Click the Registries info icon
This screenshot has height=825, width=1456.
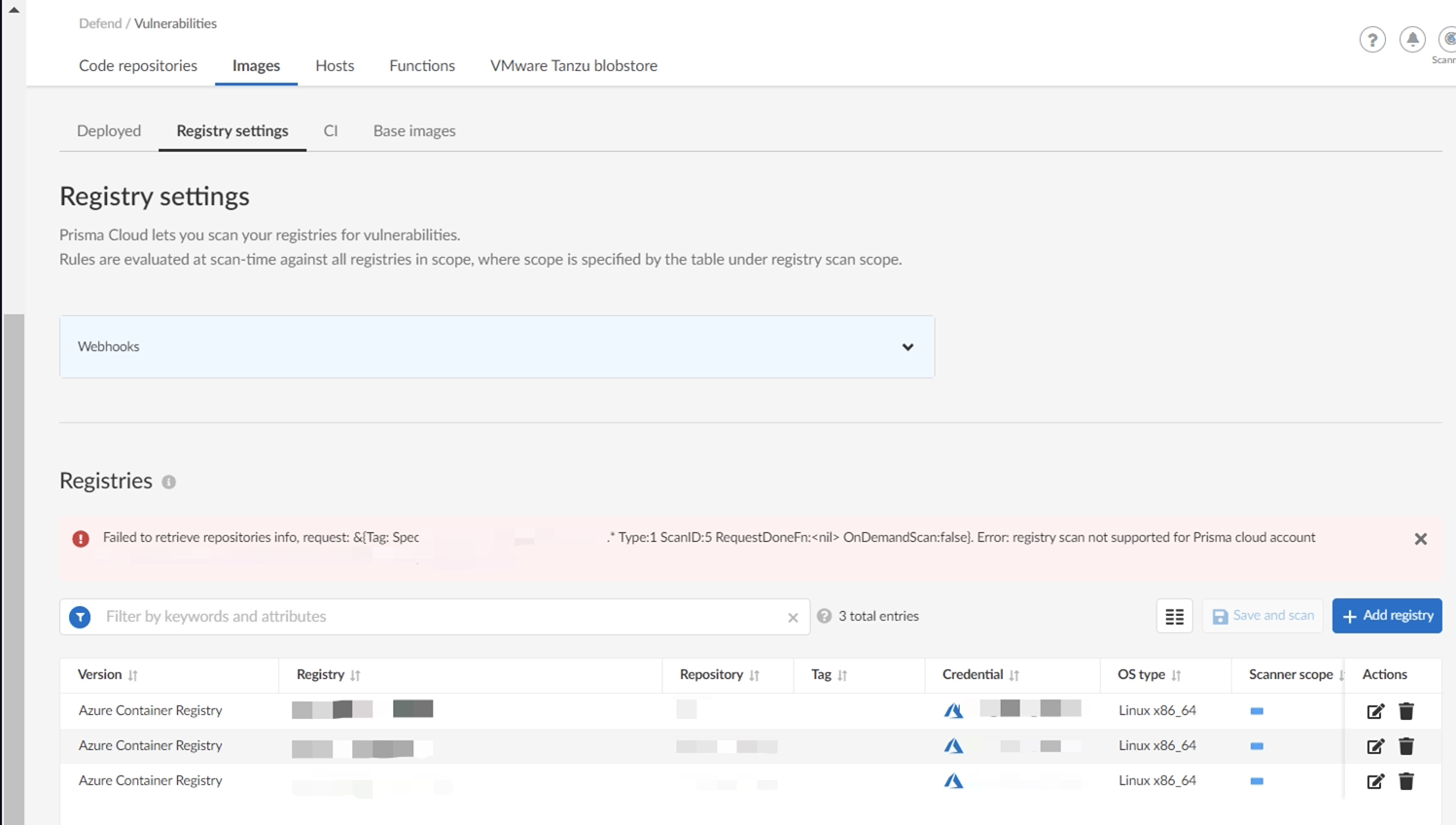tap(169, 482)
